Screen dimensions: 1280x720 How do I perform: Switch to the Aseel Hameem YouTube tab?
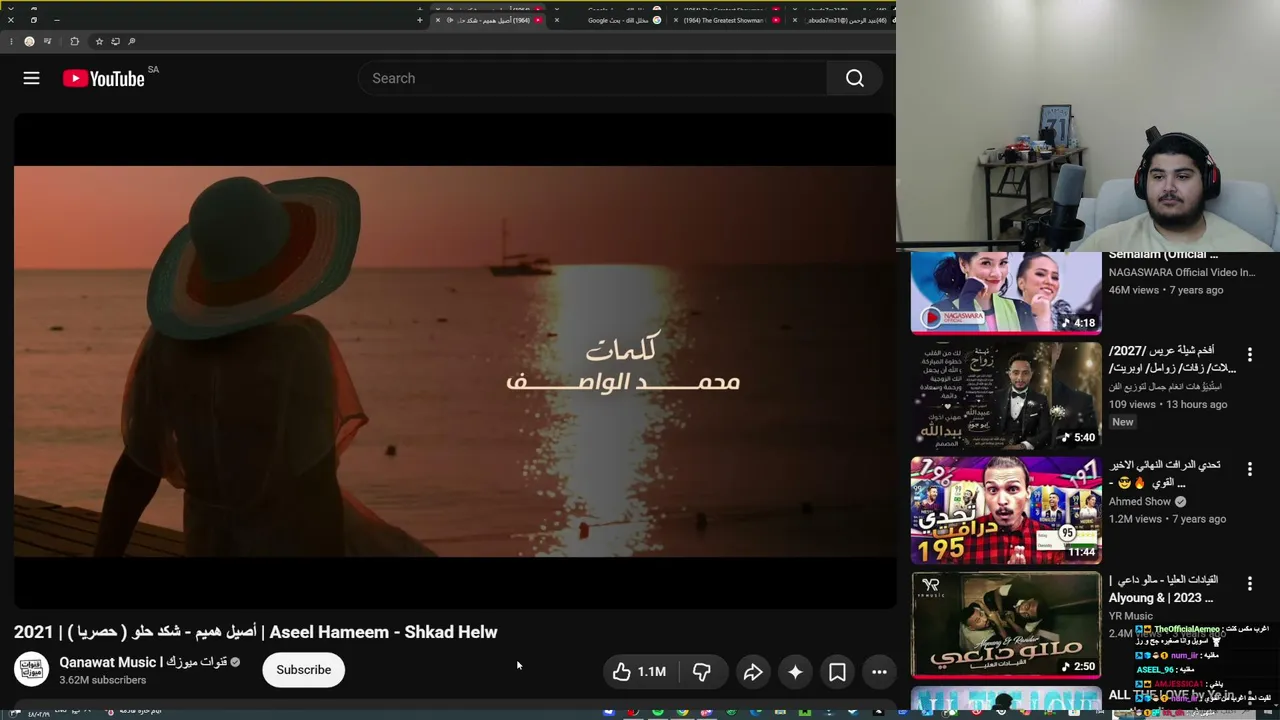[x=490, y=20]
